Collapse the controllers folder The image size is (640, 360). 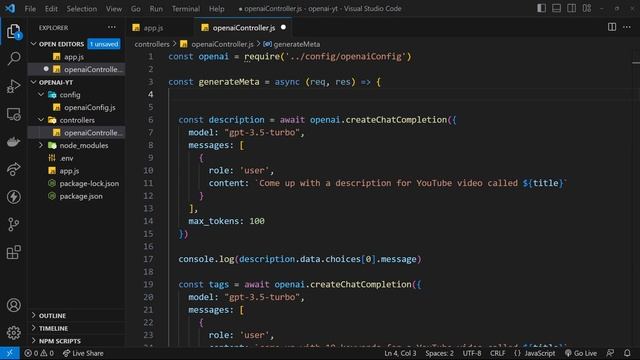coord(41,120)
